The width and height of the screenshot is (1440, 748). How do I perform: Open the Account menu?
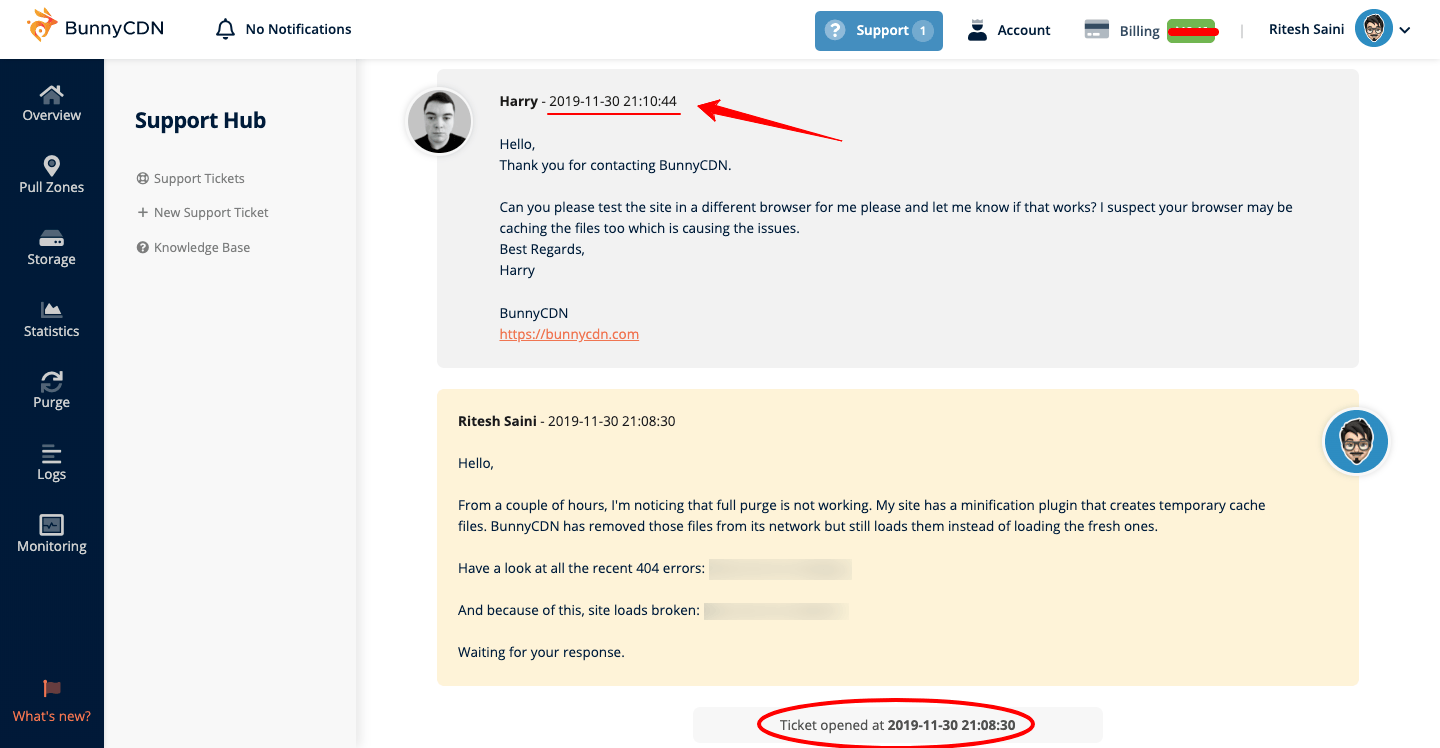1009,30
